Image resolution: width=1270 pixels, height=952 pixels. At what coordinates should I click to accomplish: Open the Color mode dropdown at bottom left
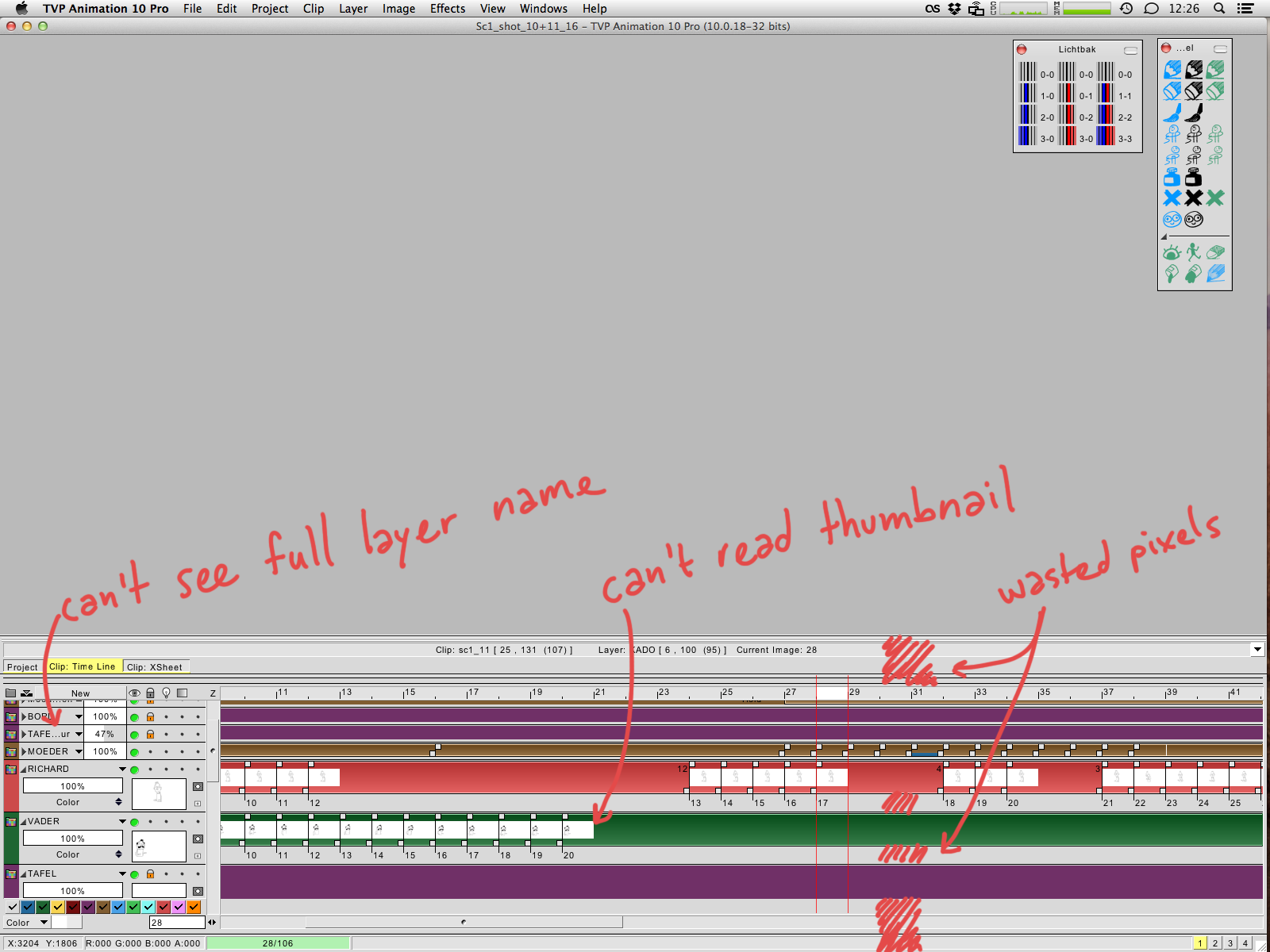point(26,923)
